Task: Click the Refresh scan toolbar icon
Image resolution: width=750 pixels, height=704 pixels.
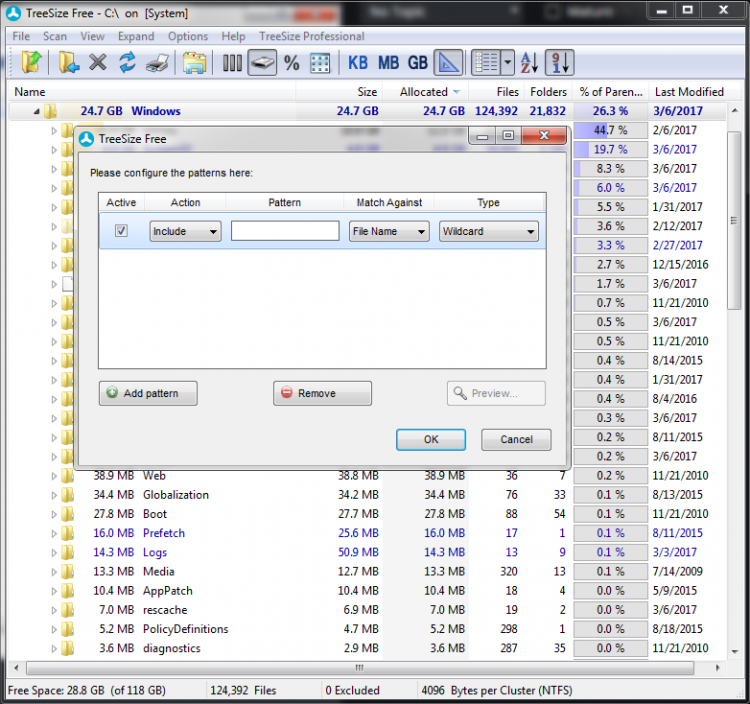Action: (x=127, y=63)
